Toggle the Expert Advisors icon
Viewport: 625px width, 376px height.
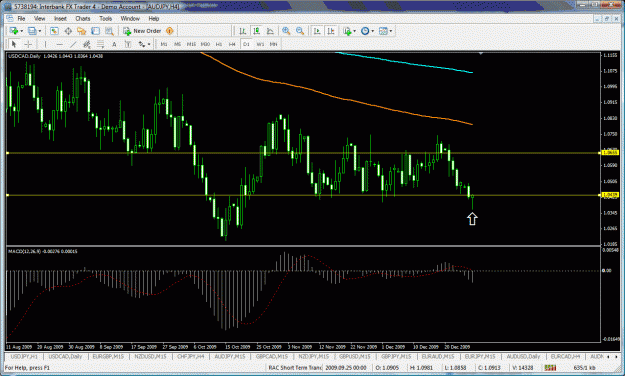coord(170,31)
